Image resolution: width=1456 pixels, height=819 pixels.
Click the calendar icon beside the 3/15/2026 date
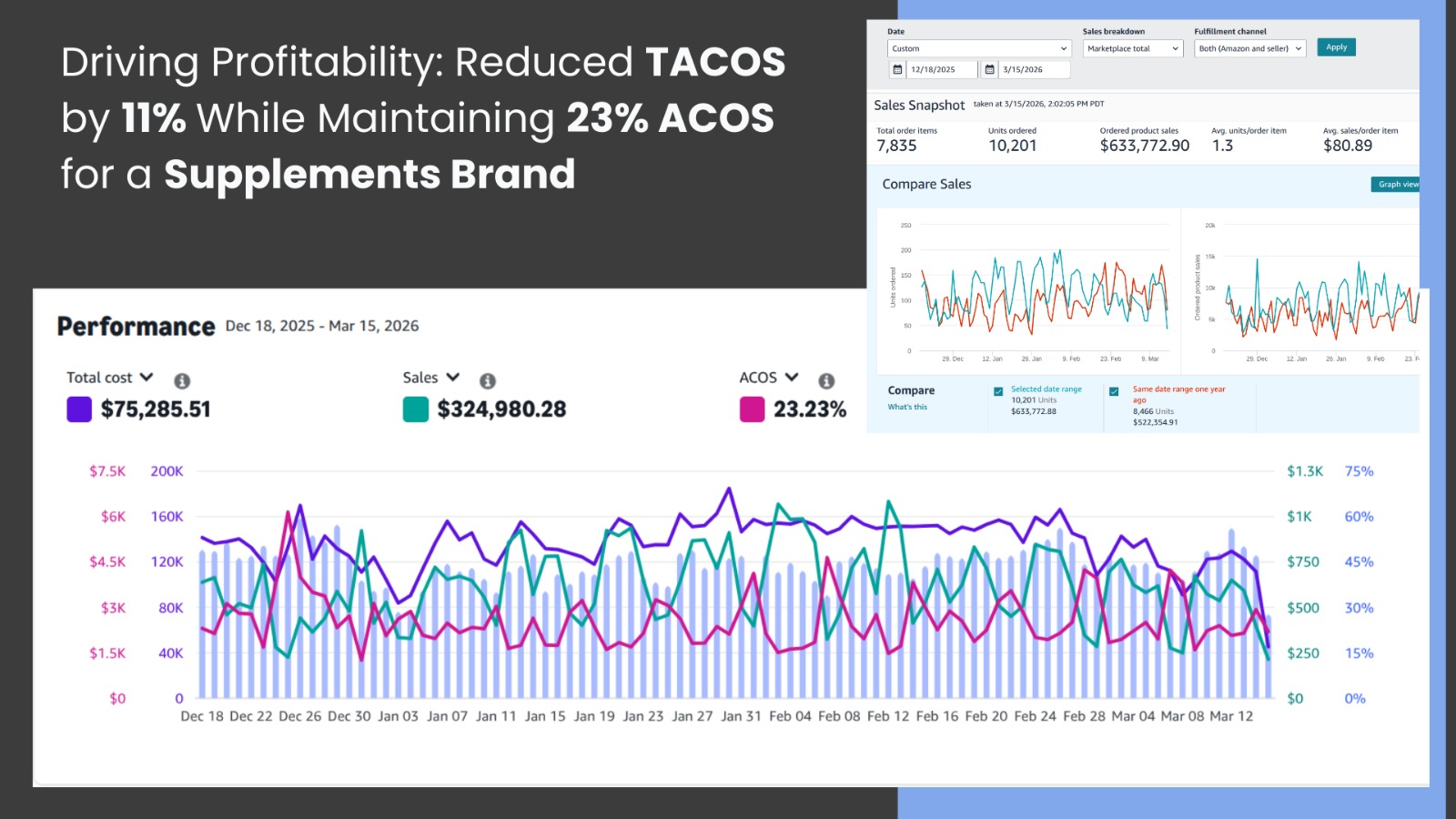[990, 70]
